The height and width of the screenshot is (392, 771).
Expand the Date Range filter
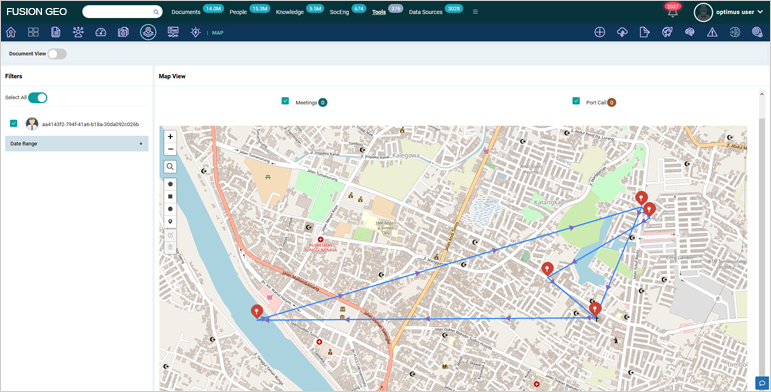(x=77, y=144)
